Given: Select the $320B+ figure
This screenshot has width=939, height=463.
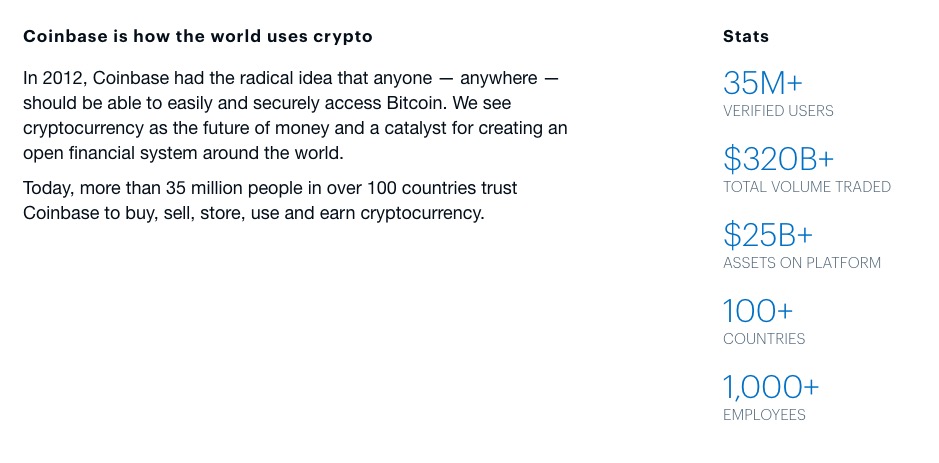Looking at the screenshot, I should (x=779, y=159).
